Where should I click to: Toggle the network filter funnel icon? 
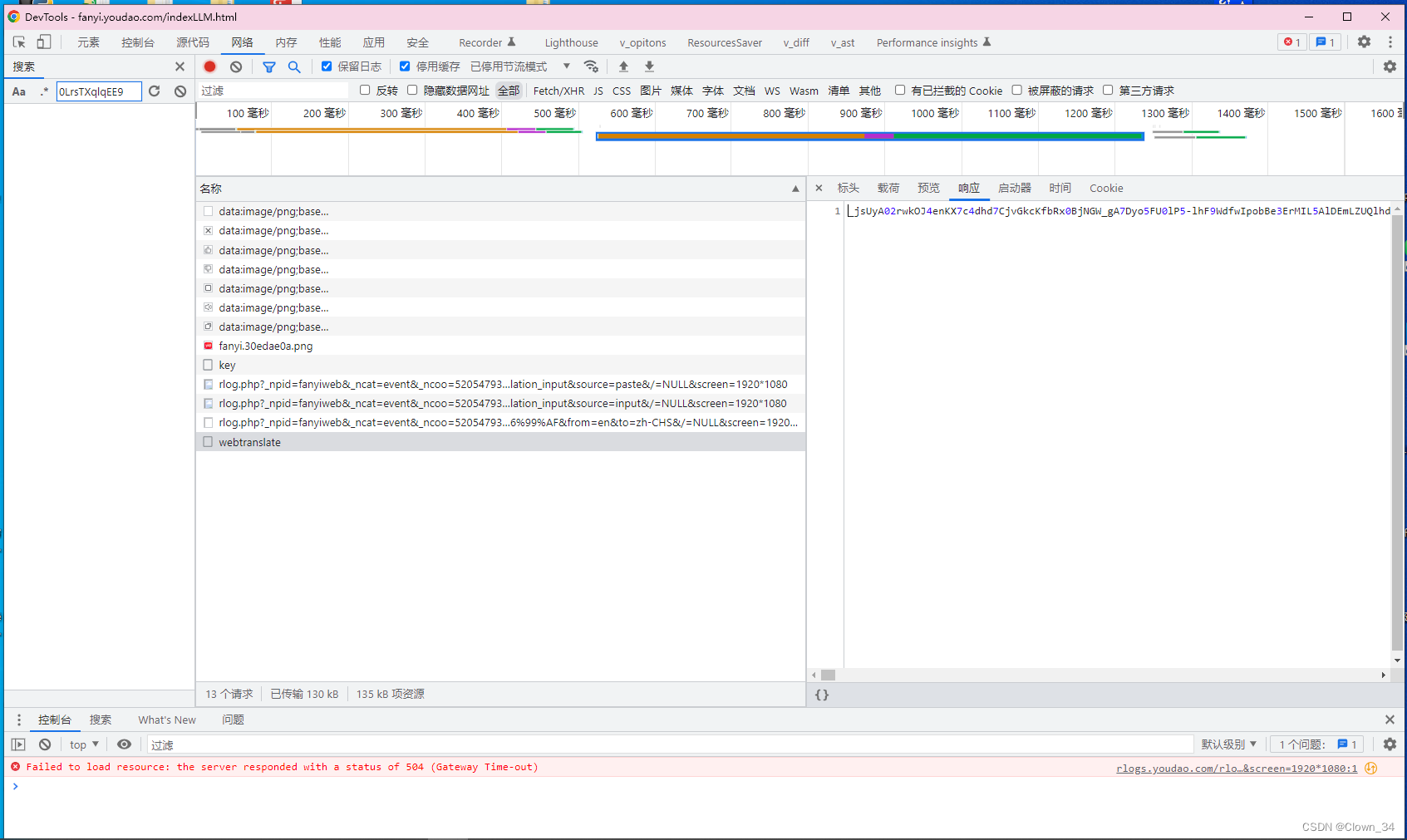click(269, 66)
